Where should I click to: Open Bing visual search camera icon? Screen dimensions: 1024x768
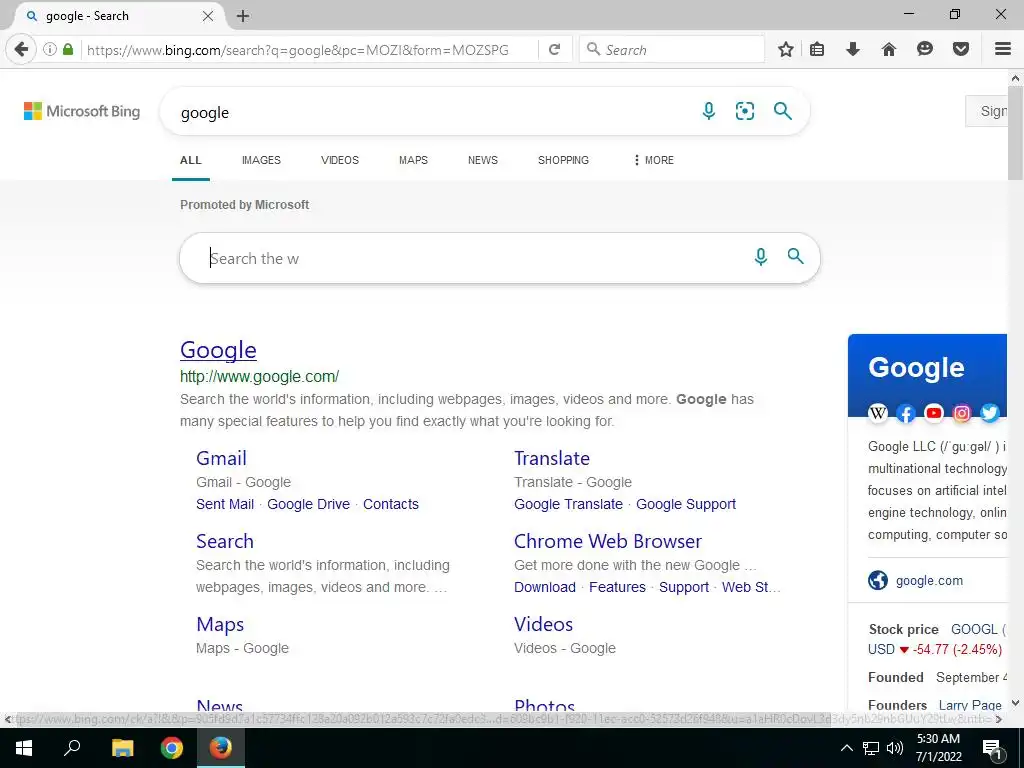pos(744,111)
